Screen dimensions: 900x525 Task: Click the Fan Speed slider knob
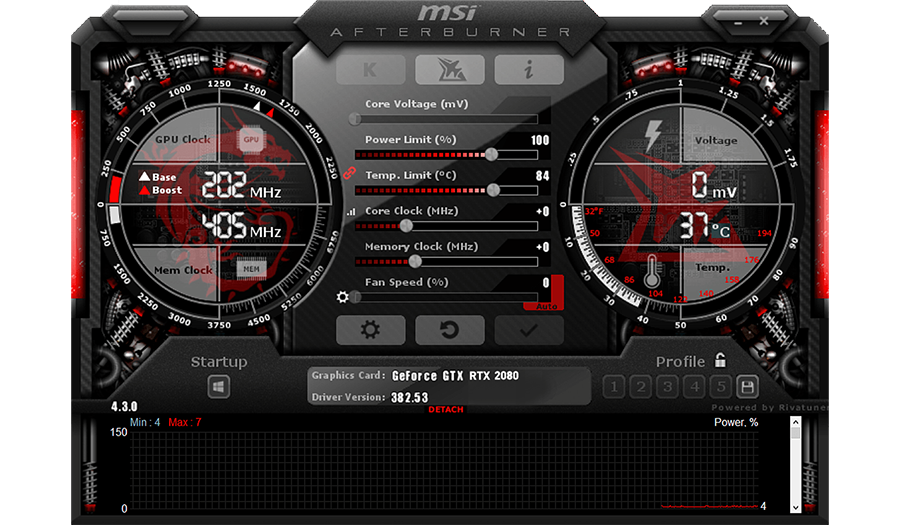pyautogui.click(x=355, y=297)
